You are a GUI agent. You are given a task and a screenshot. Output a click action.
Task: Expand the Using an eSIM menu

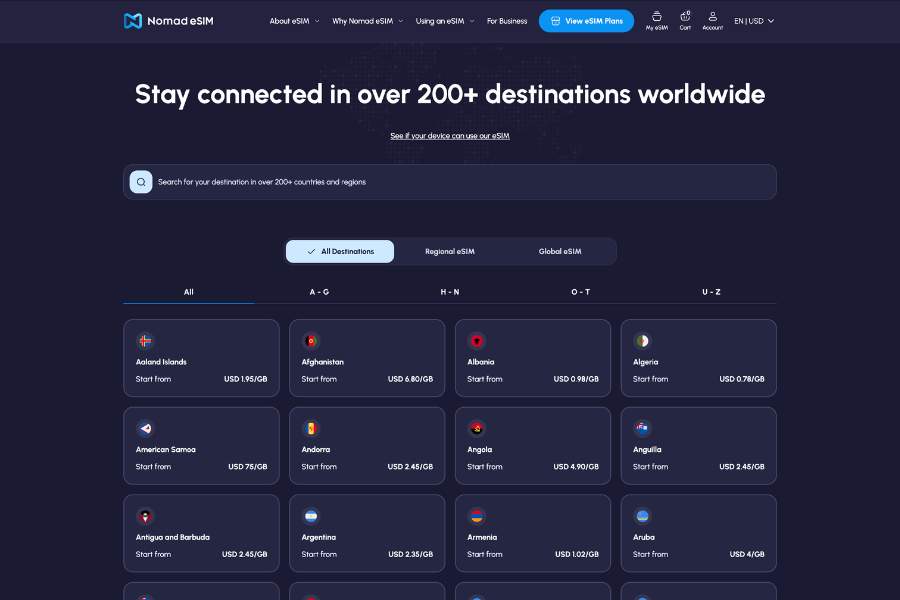[x=445, y=21]
